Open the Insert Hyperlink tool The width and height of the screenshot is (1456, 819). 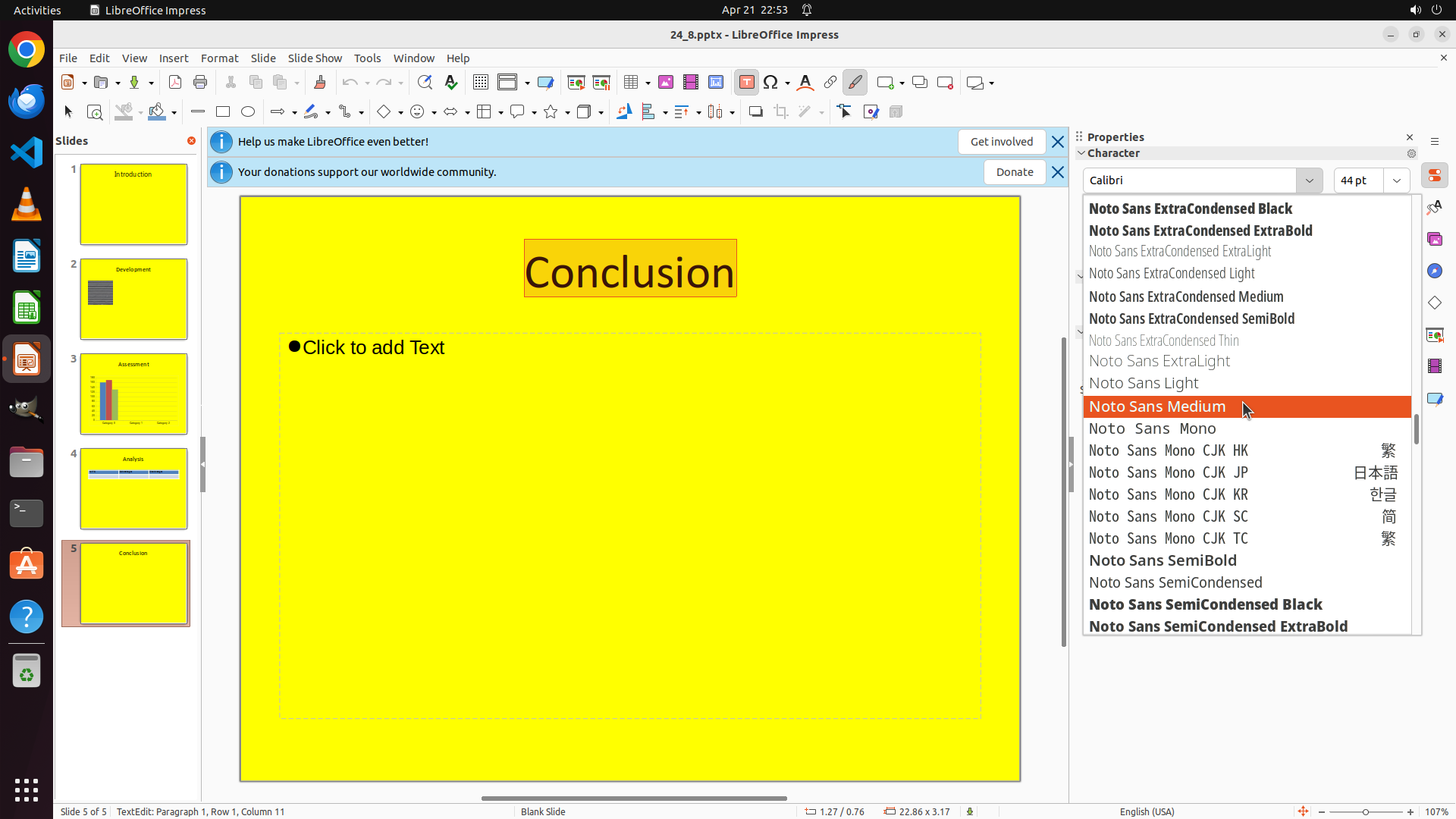click(x=830, y=83)
